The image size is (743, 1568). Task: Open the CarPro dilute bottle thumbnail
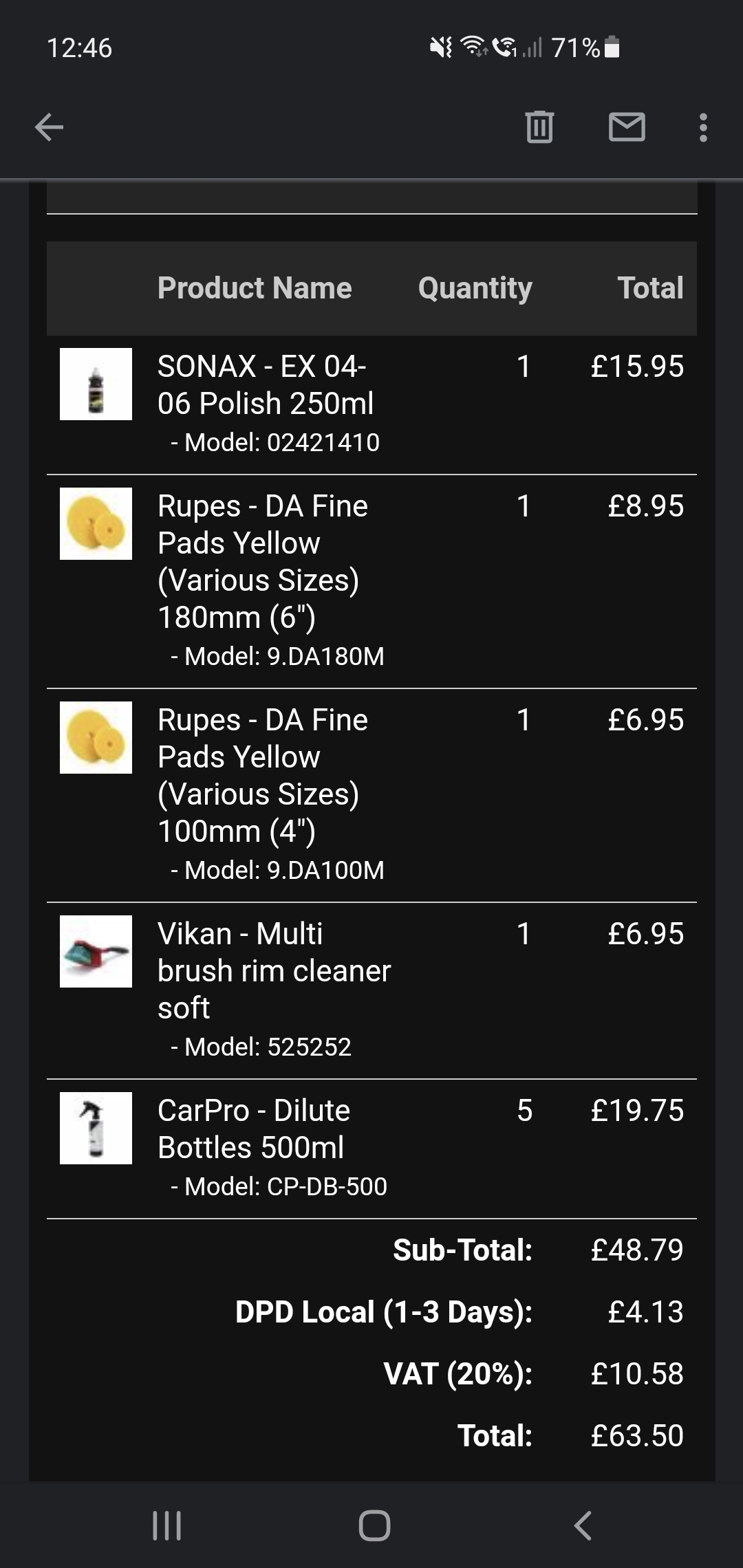coord(96,1128)
